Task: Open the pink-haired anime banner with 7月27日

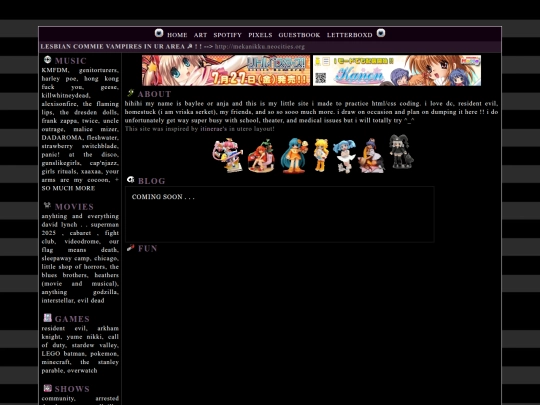Action: tap(226, 70)
